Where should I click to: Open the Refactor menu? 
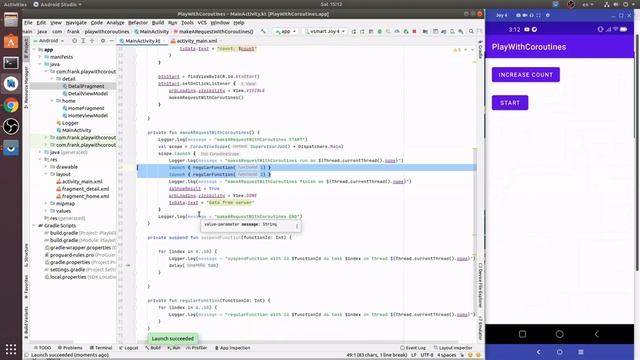point(138,23)
